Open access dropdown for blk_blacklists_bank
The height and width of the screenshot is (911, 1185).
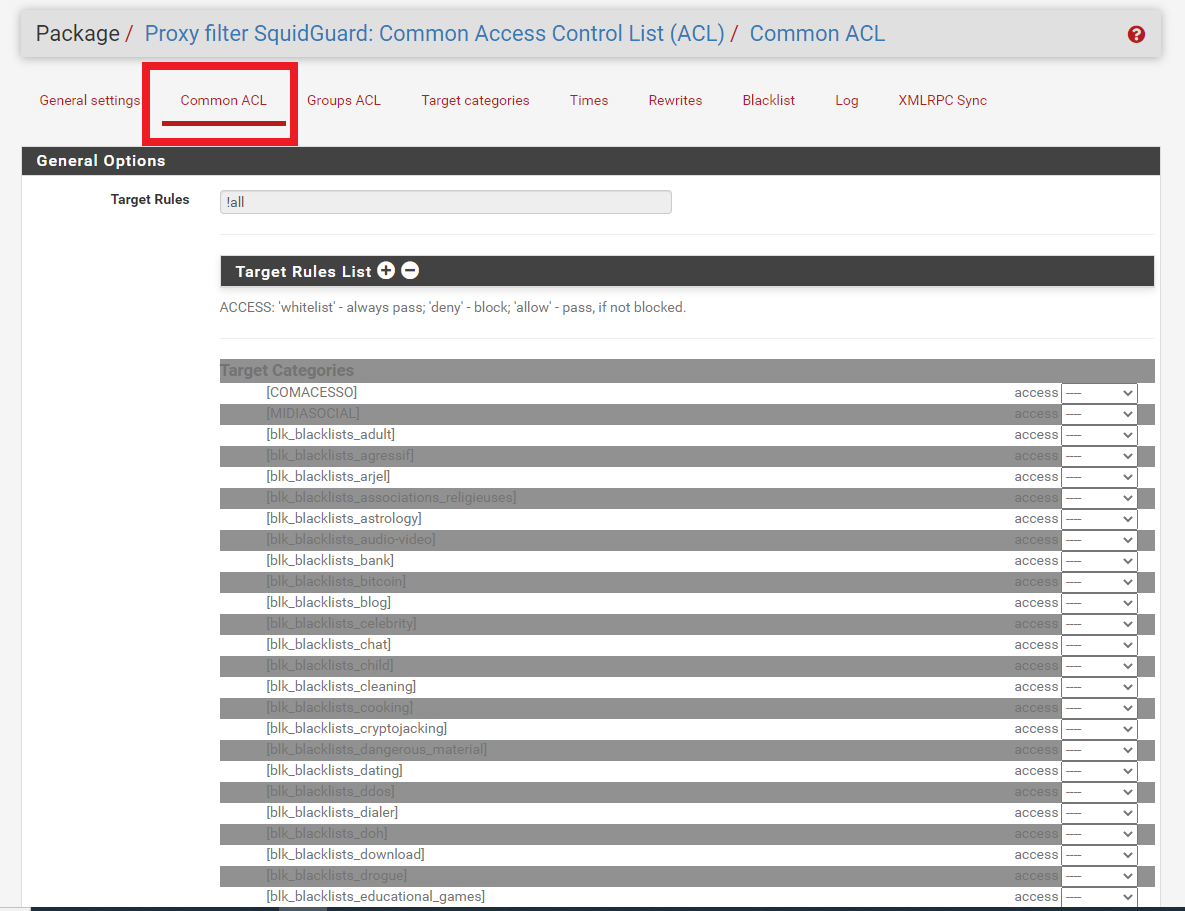[1099, 561]
